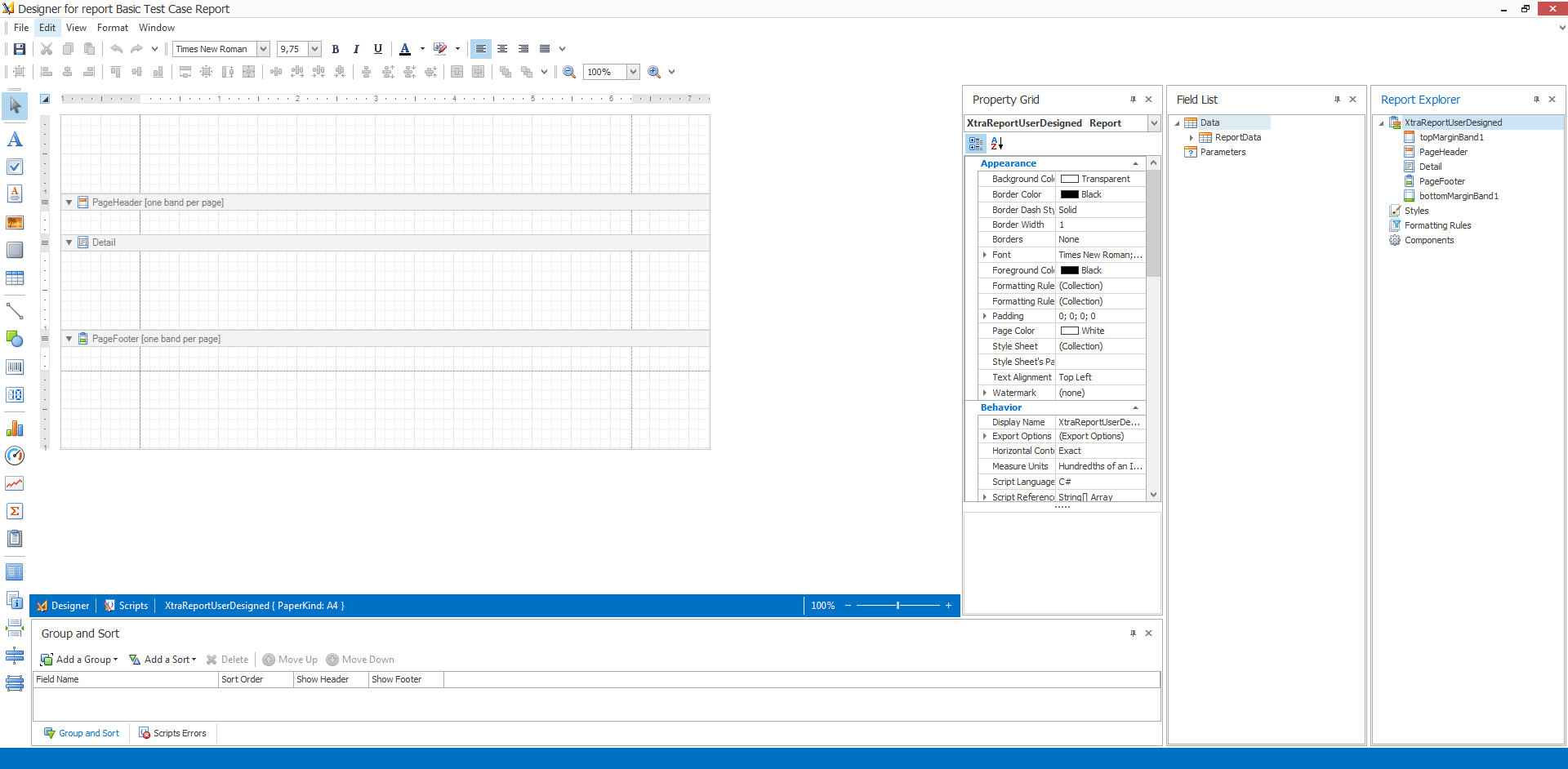Viewport: 1568px width, 769px height.
Task: Click the Zoom Out magnifier icon
Action: pyautogui.click(x=569, y=72)
